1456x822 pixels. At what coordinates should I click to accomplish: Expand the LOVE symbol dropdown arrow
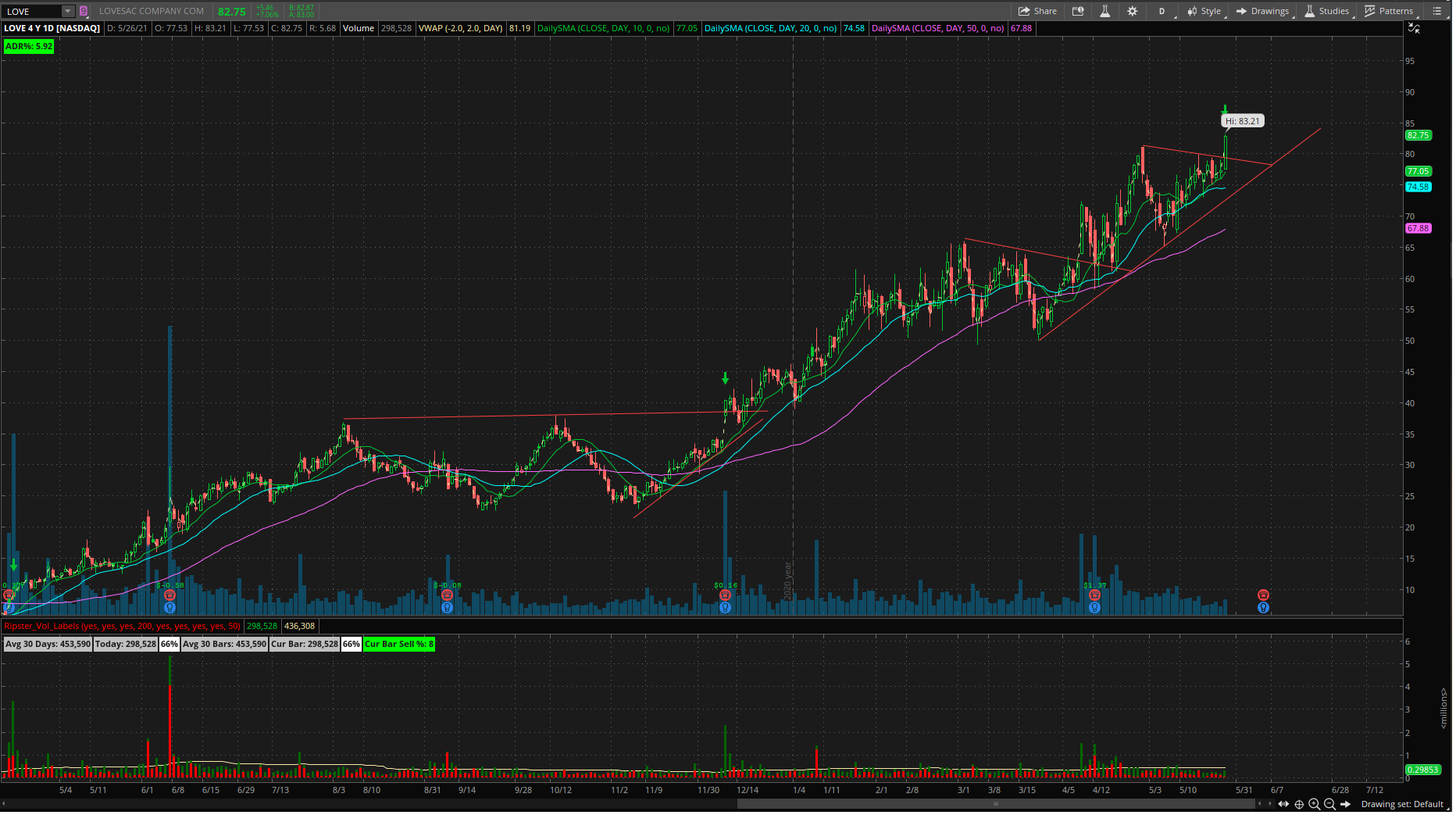tap(68, 11)
